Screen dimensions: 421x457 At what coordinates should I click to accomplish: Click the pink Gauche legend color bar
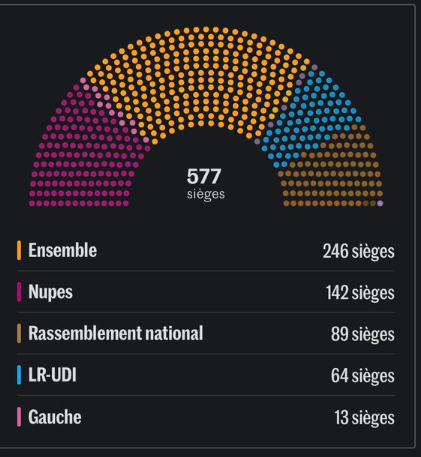click(x=19, y=417)
